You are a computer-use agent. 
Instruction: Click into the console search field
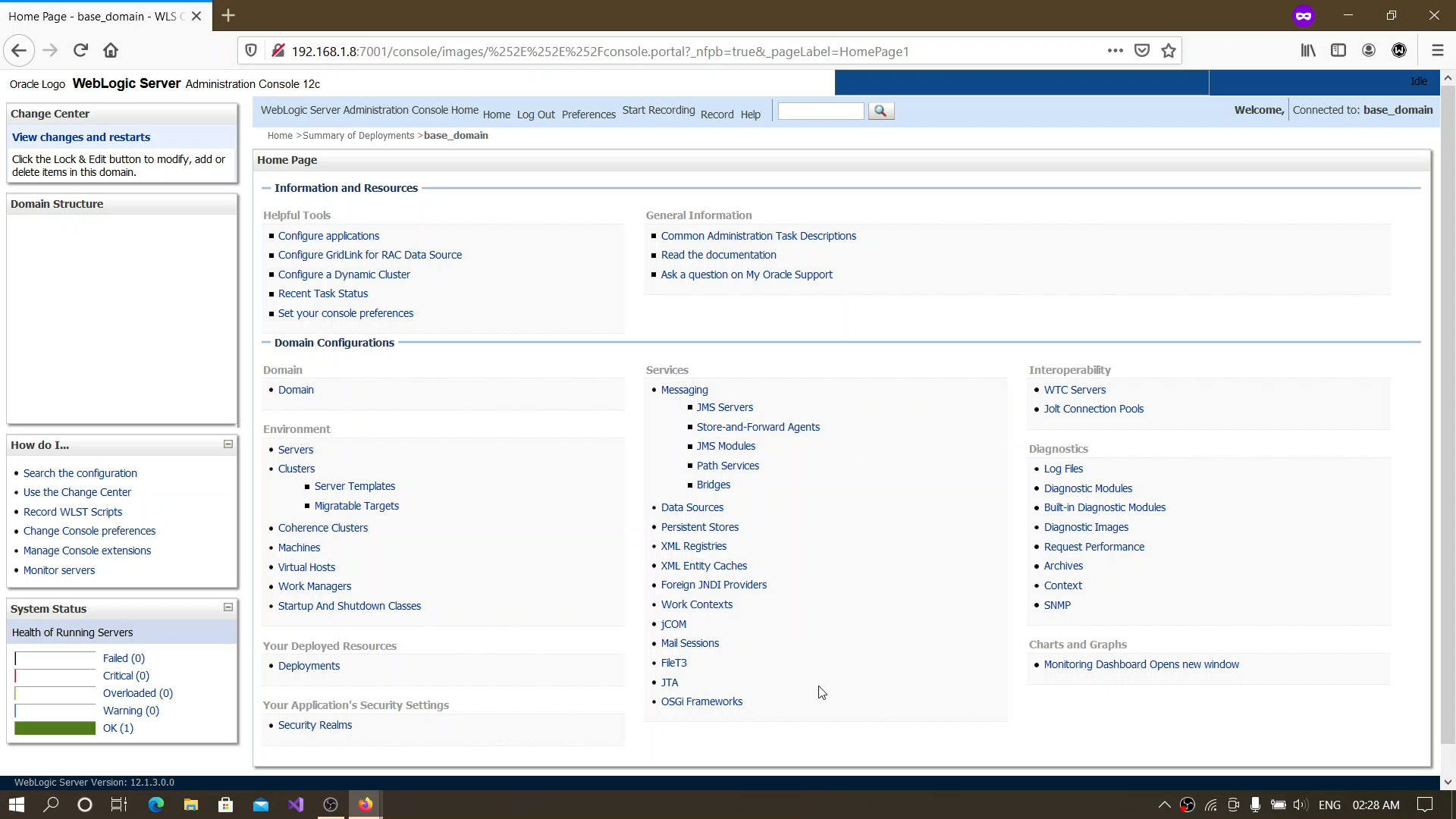tap(821, 111)
